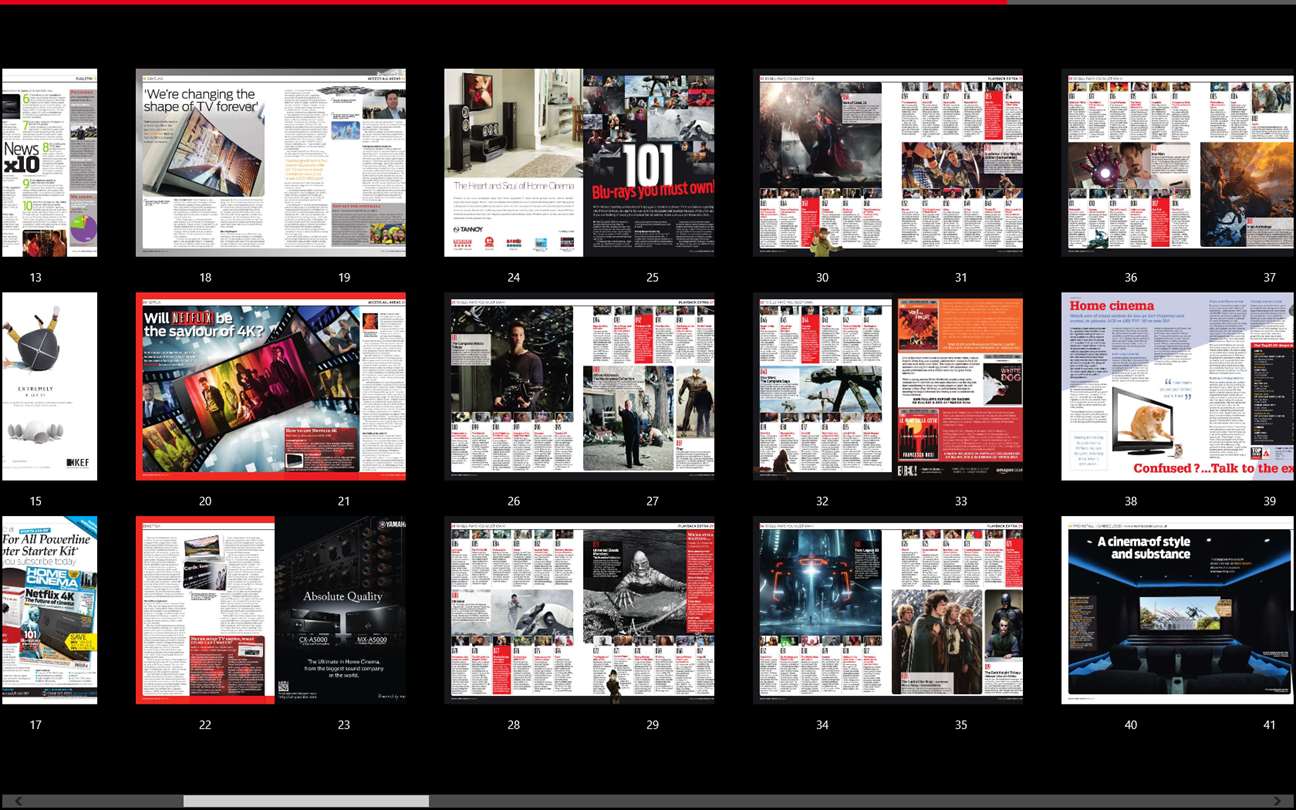Open the page 35 thumbnail
The width and height of the screenshot is (1296, 810).
coord(956,610)
